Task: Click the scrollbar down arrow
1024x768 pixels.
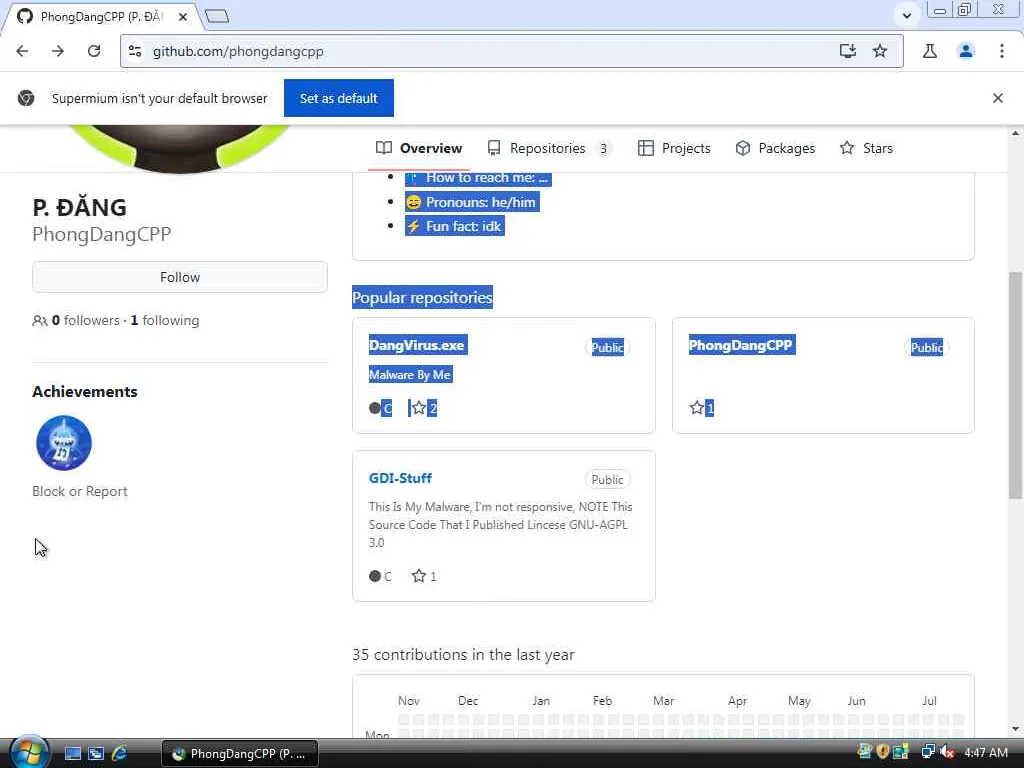Action: click(x=1016, y=729)
